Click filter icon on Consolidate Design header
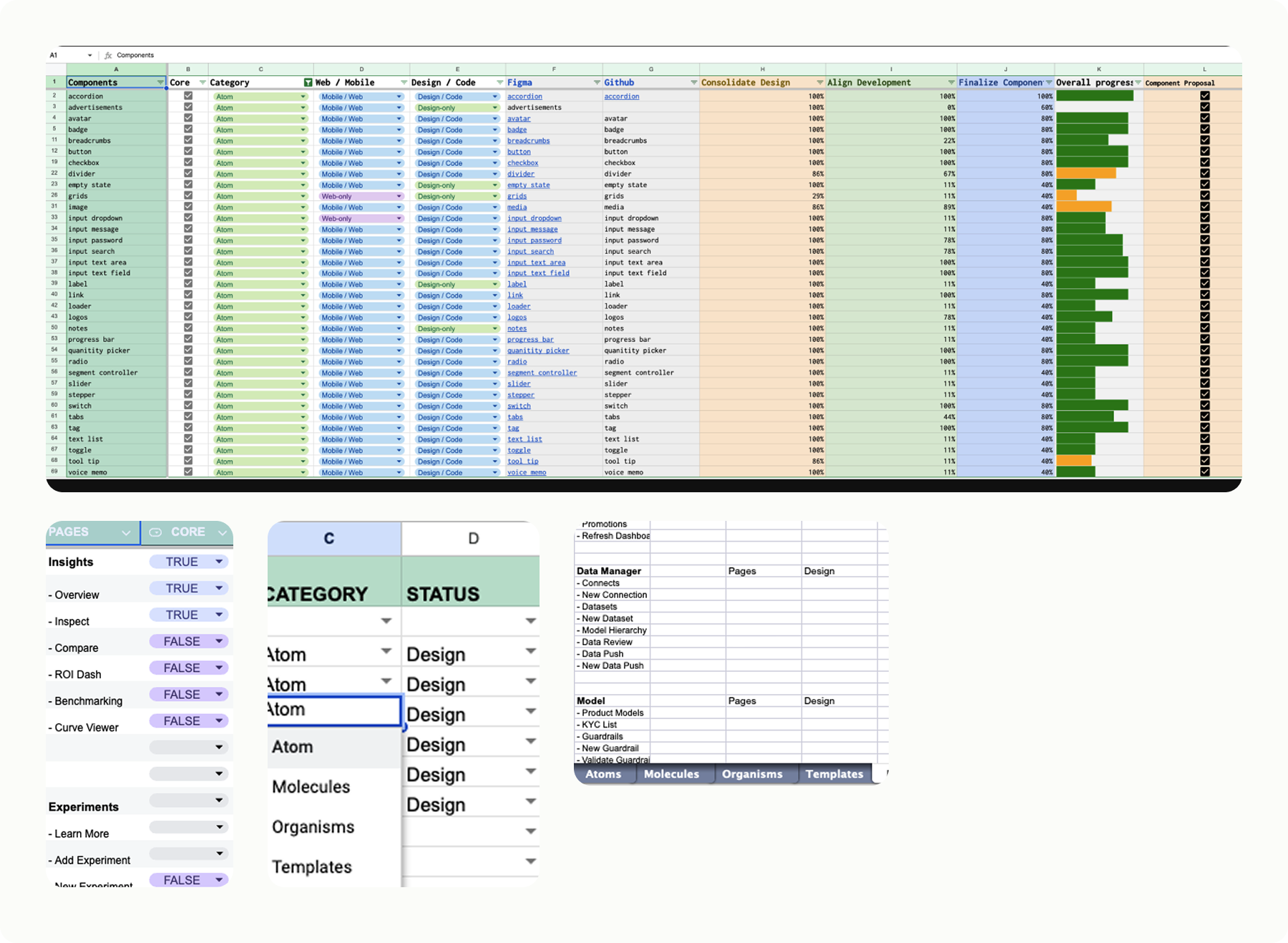Screen dimensions: 1288x943 (819, 83)
